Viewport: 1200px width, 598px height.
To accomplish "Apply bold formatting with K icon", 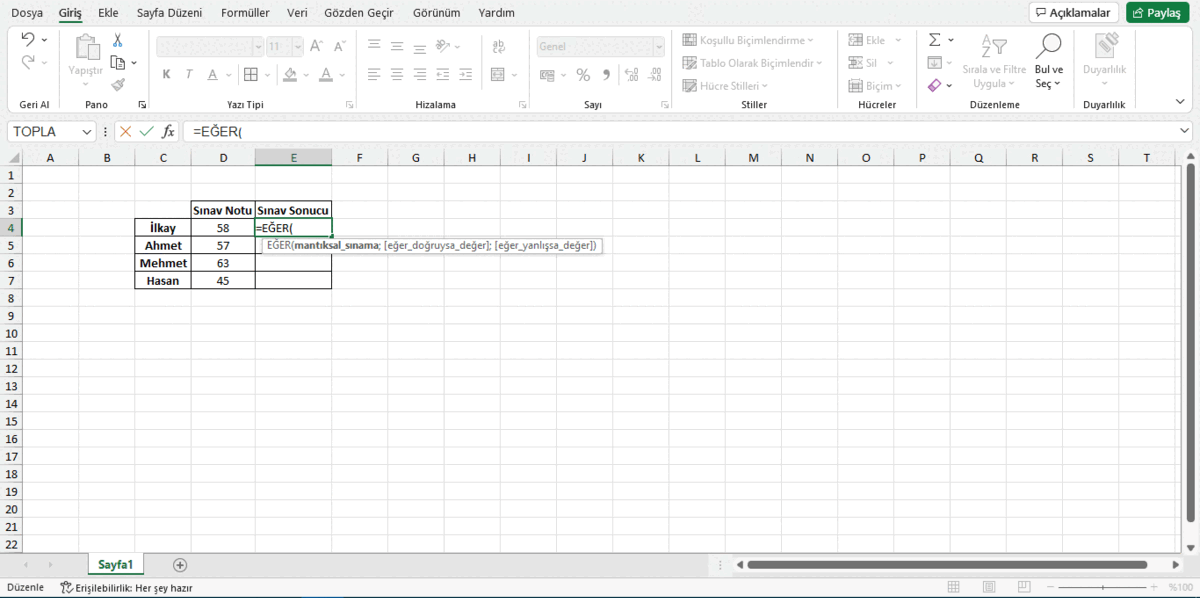I will [x=167, y=74].
